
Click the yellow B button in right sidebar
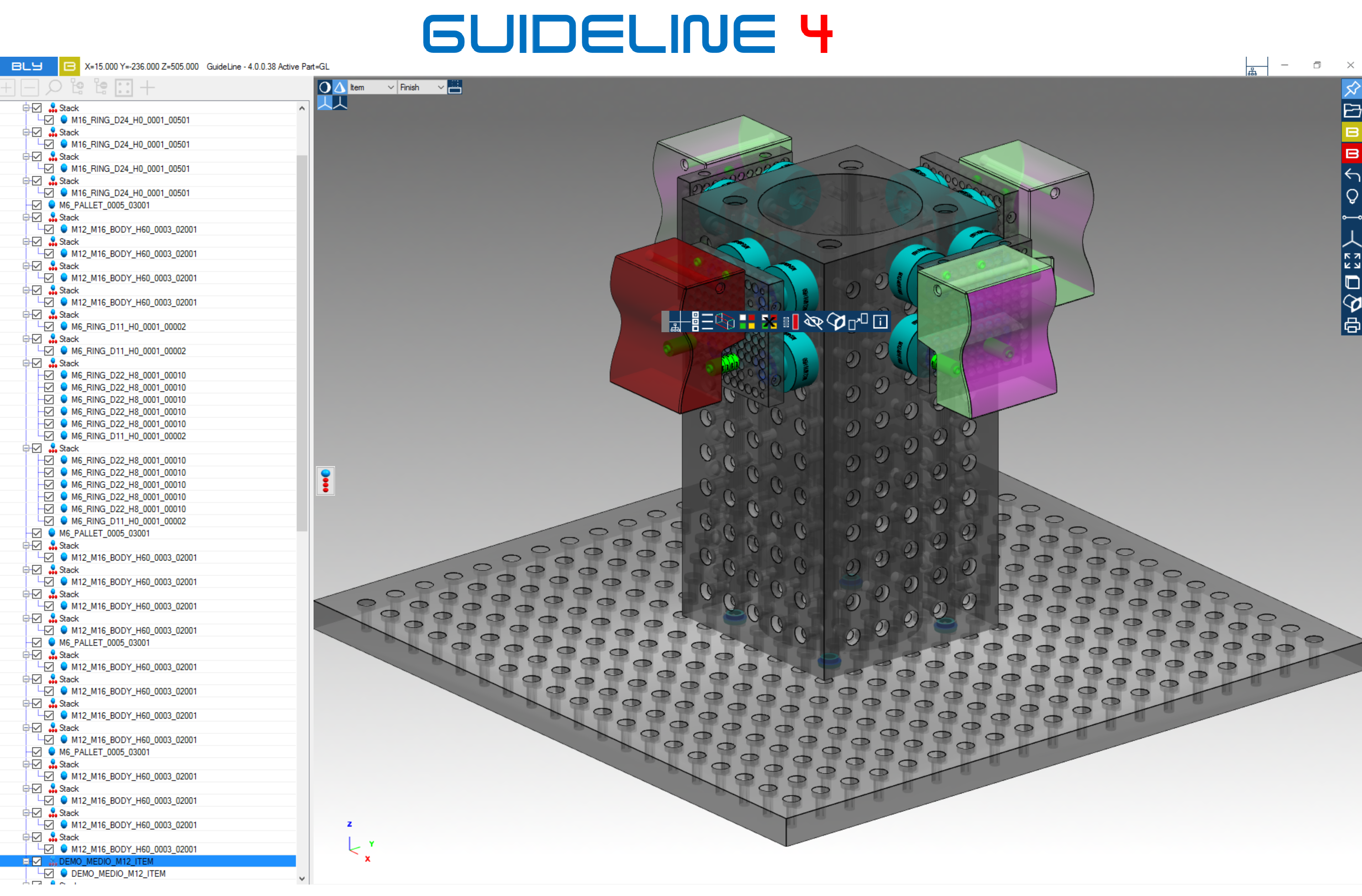(x=1352, y=132)
